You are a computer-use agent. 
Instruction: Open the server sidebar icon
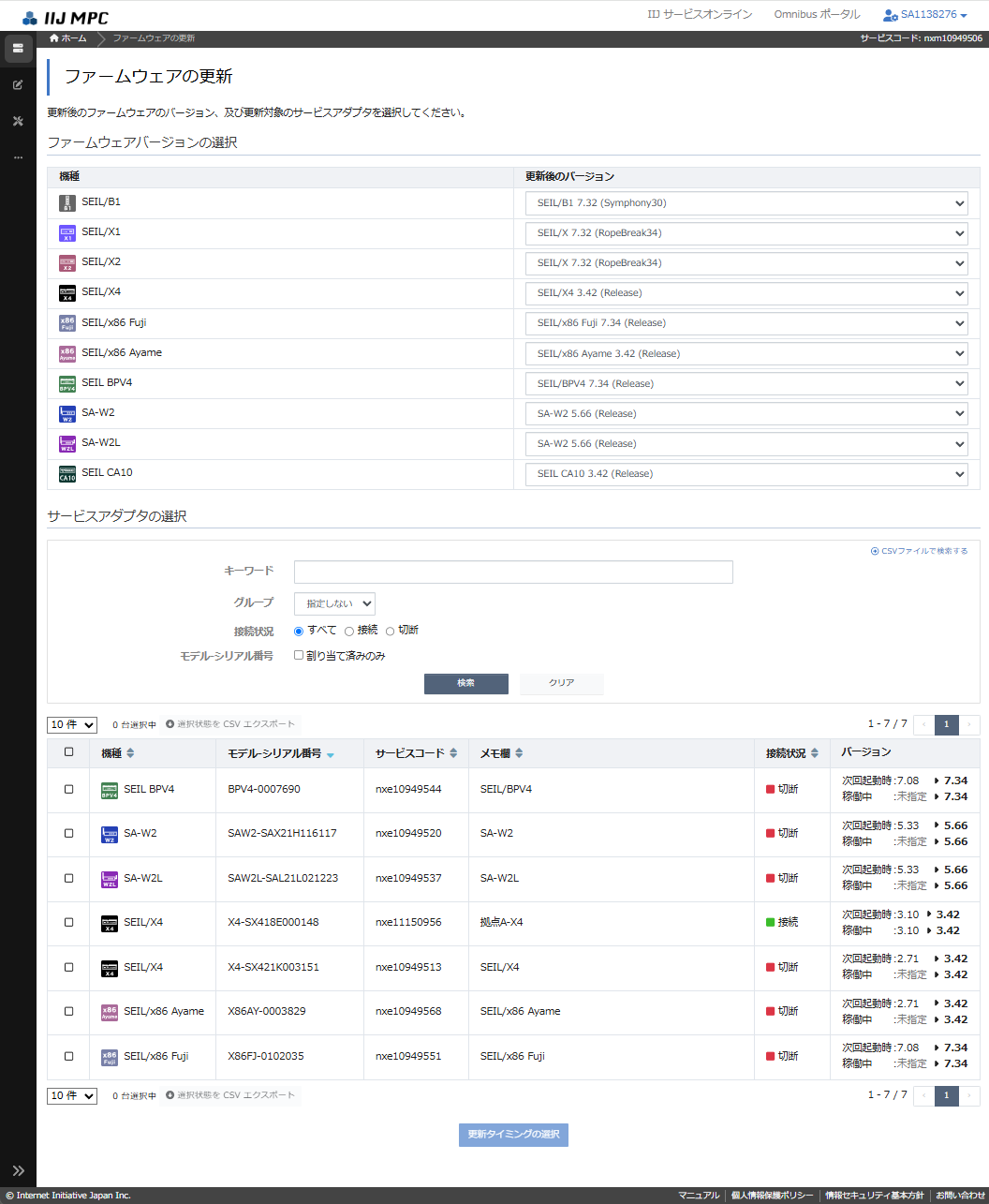(x=18, y=49)
